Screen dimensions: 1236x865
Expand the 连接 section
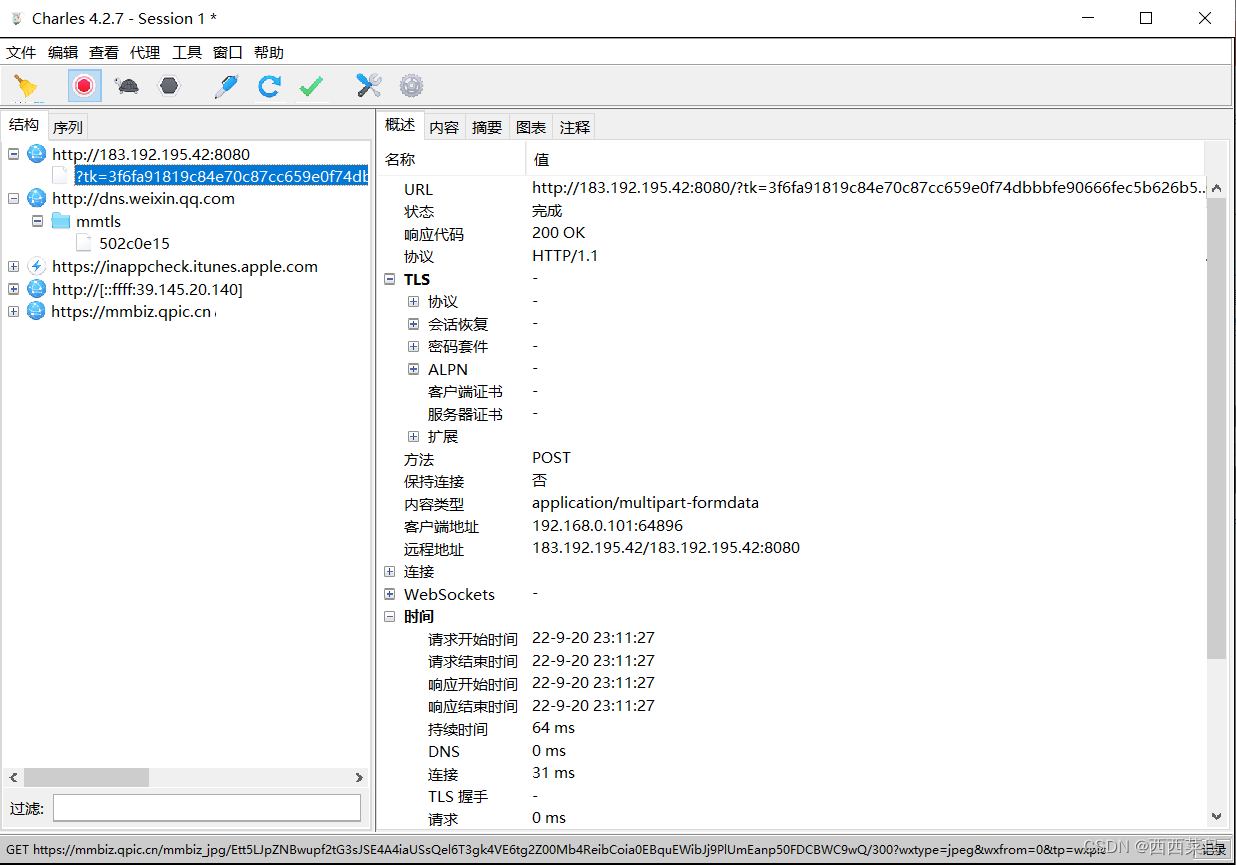pyautogui.click(x=390, y=571)
